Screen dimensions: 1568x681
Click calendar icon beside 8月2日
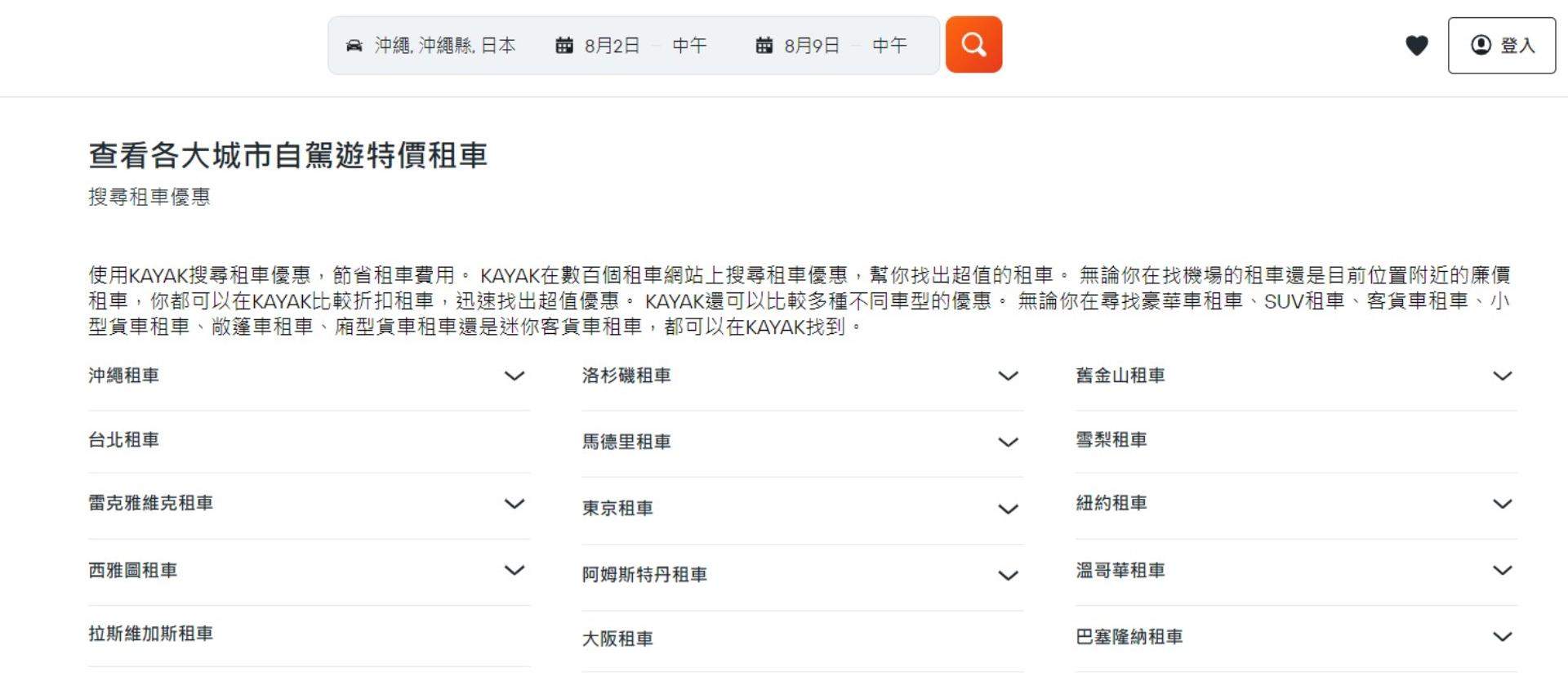(x=564, y=46)
